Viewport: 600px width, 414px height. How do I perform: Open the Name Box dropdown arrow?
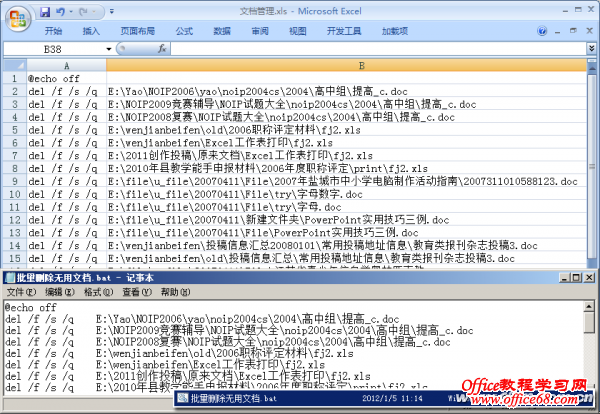click(109, 49)
